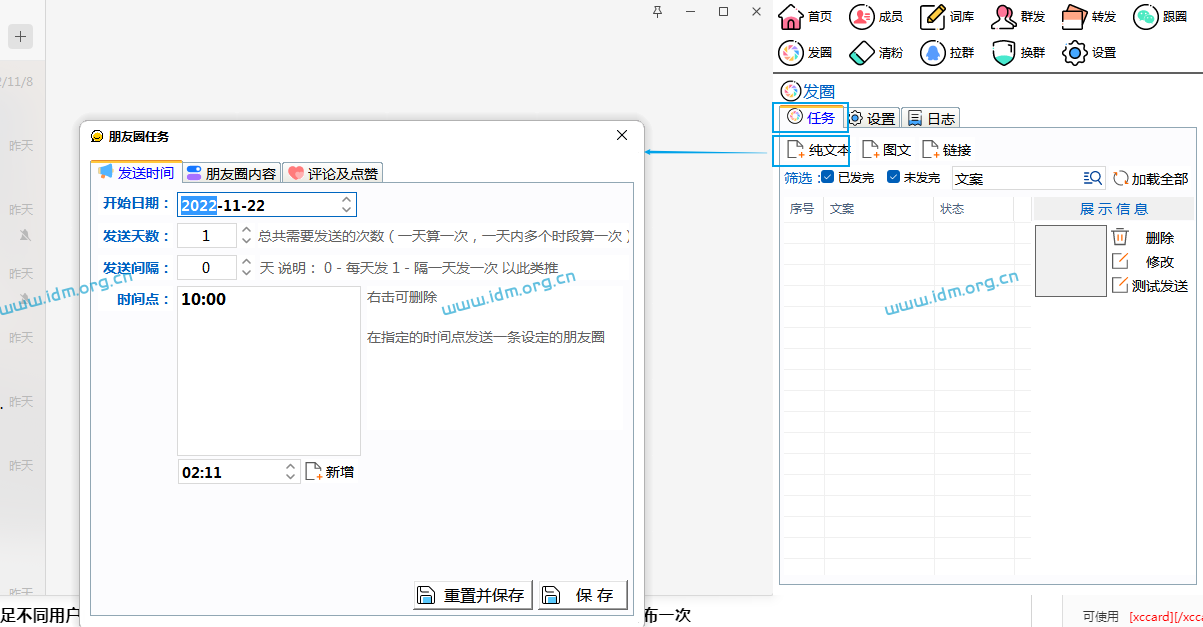Add new time with 新增 icon
The image size is (1203, 627).
[313, 471]
